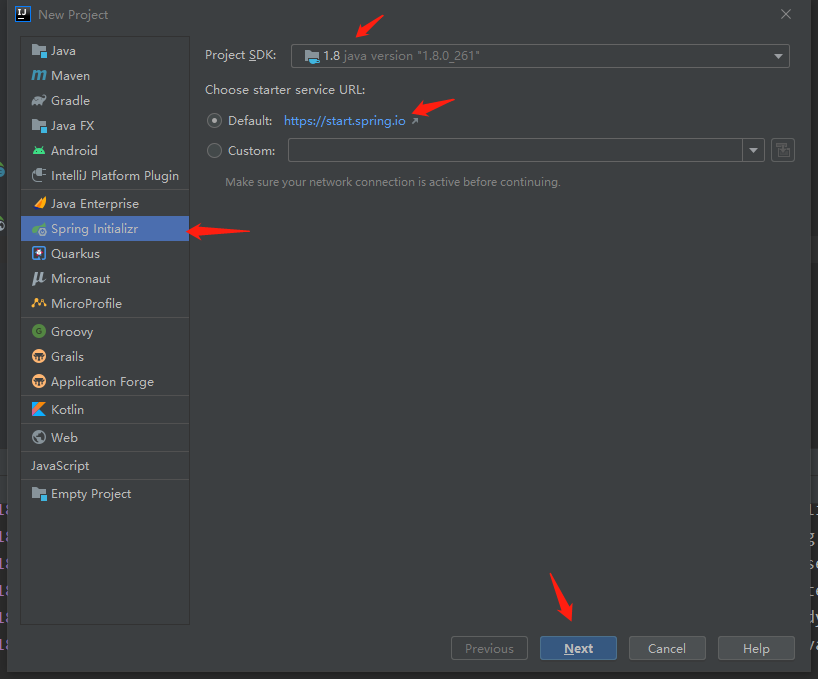
Task: Click the icon beside the Custom URL field
Action: 783,150
